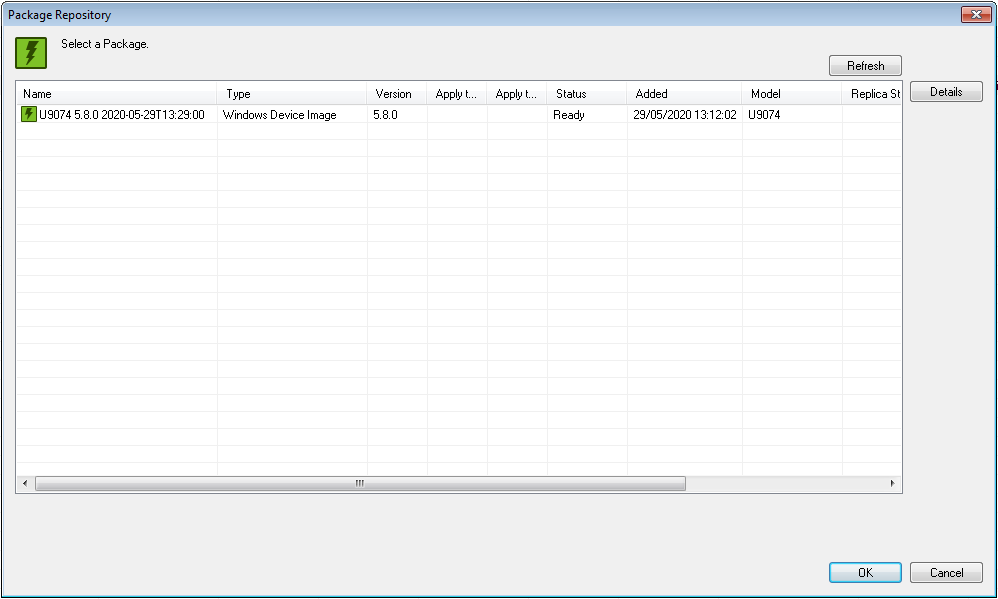Close the Package Repository window
The width and height of the screenshot is (998, 599).
coord(976,14)
